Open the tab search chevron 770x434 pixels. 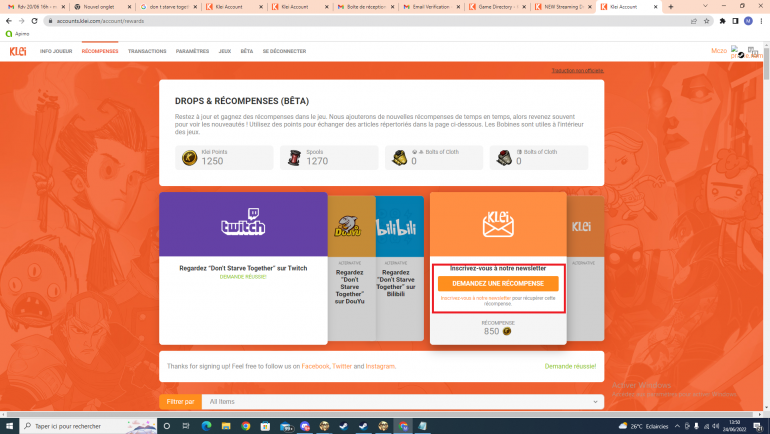705,6
